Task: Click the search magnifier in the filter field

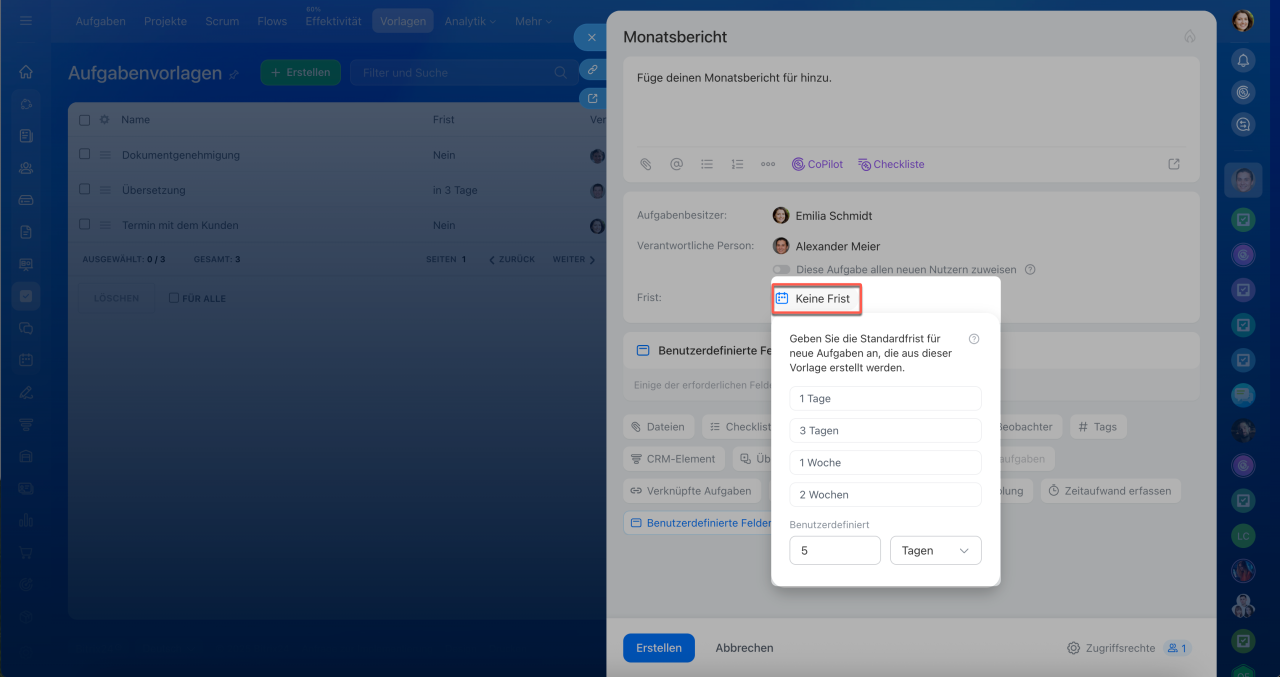Action: pos(560,72)
